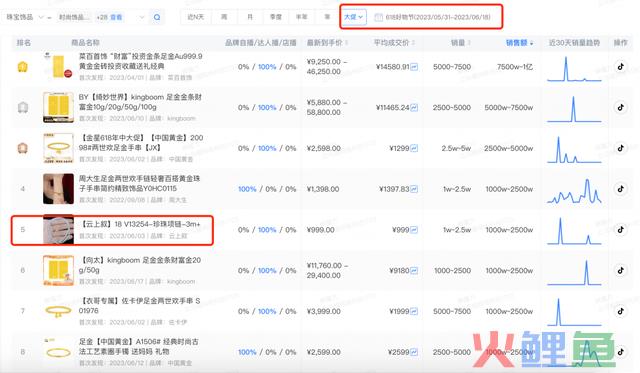Image resolution: width=640 pixels, height=373 pixels.
Task: Click the magnifier search icon in filter bar
Action: 157,17
